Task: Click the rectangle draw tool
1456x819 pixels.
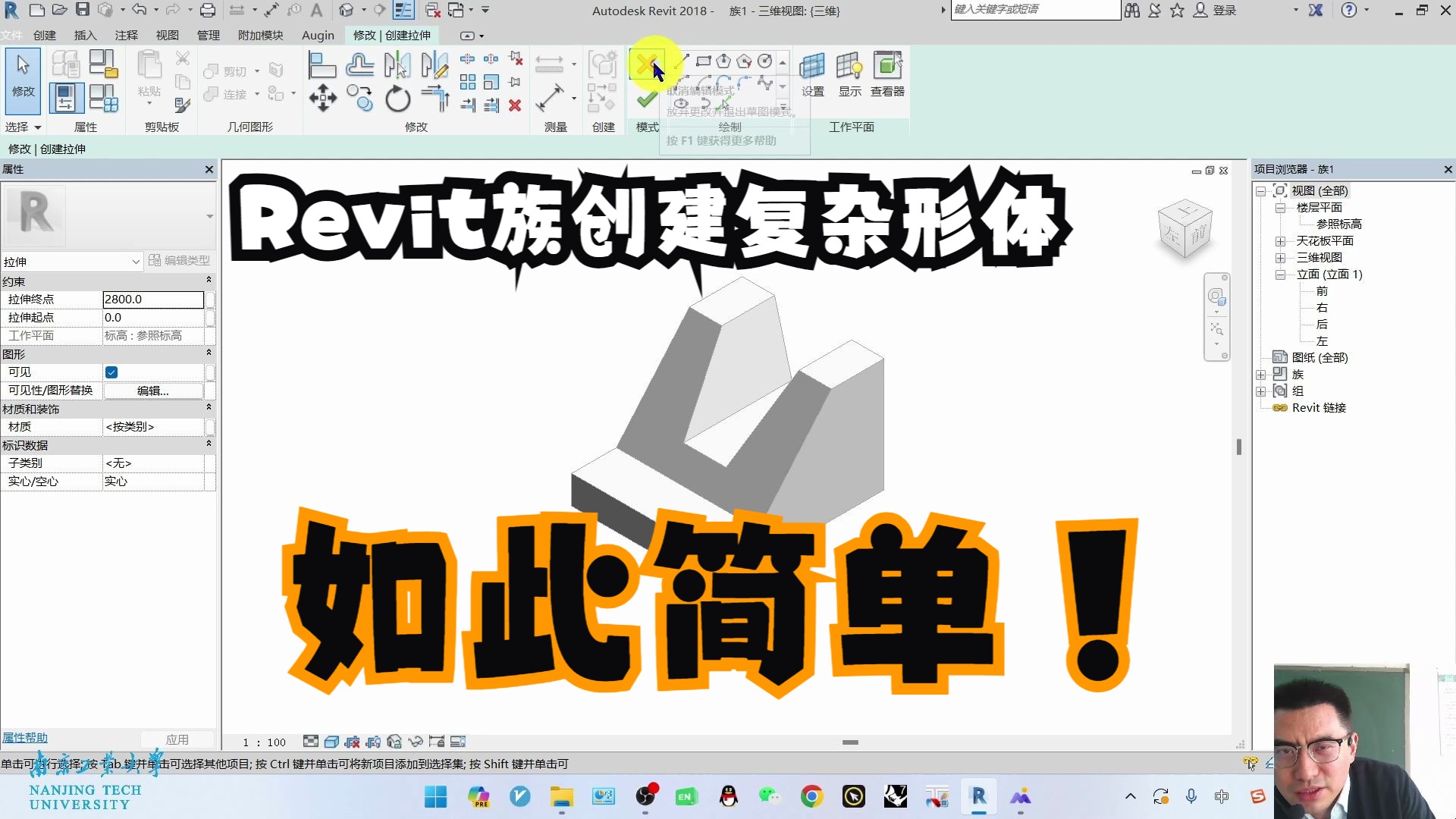Action: pos(703,61)
